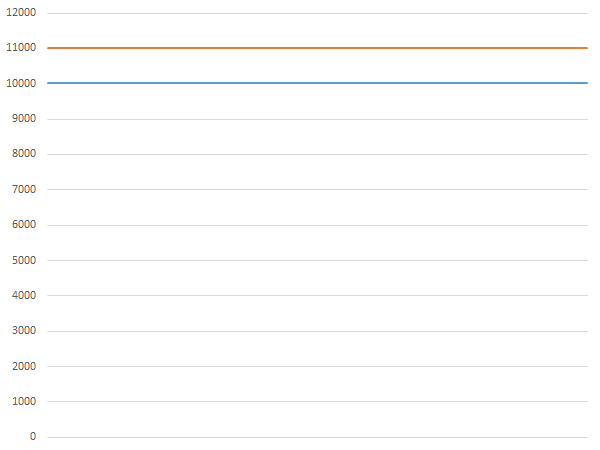Select the 5000 vertical axis label
Viewport: 600px width, 450px height.
pyautogui.click(x=24, y=260)
